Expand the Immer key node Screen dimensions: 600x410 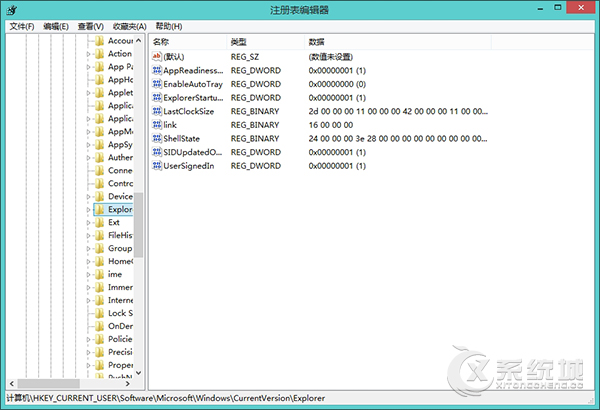click(88, 287)
